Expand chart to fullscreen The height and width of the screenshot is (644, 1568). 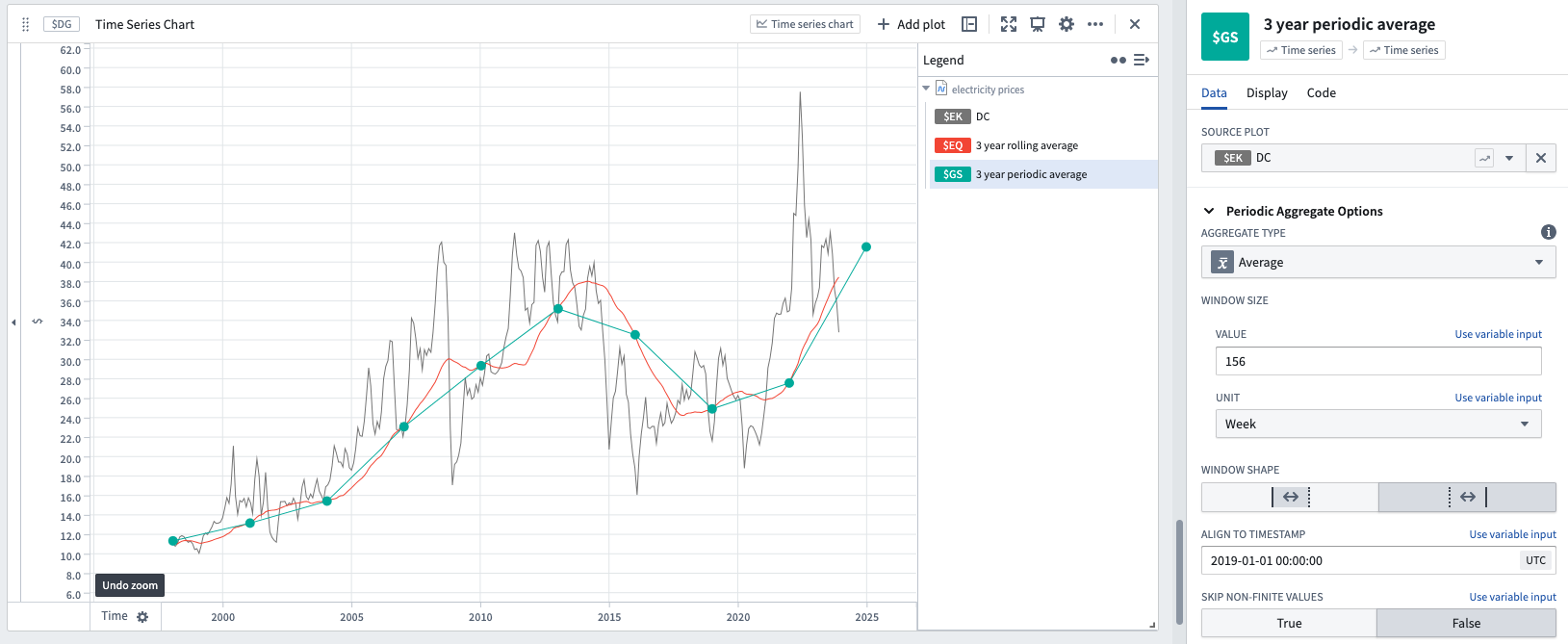coord(1009,24)
